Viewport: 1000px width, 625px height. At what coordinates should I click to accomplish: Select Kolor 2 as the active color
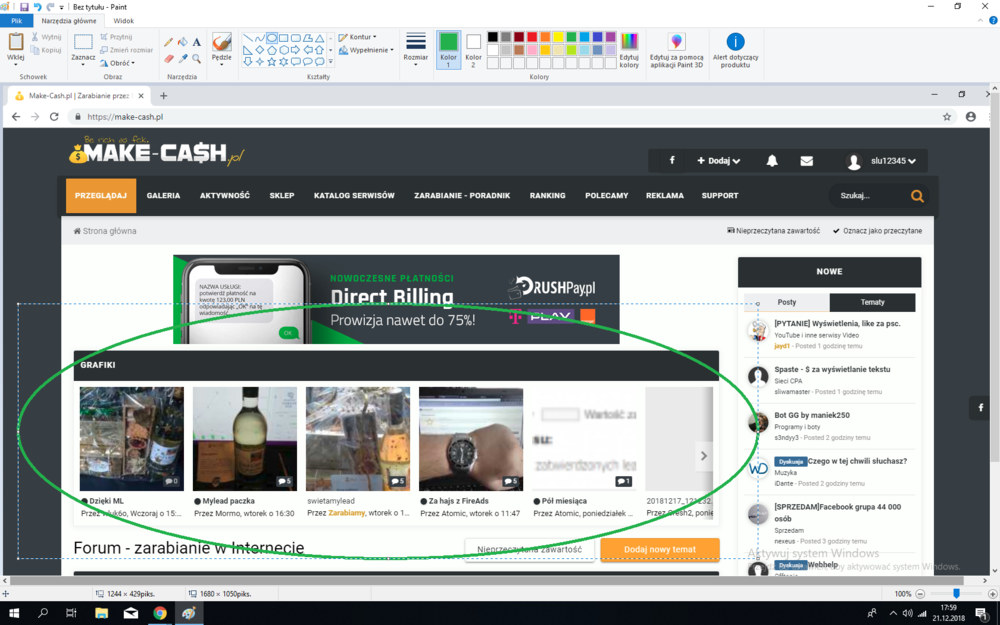click(x=474, y=48)
